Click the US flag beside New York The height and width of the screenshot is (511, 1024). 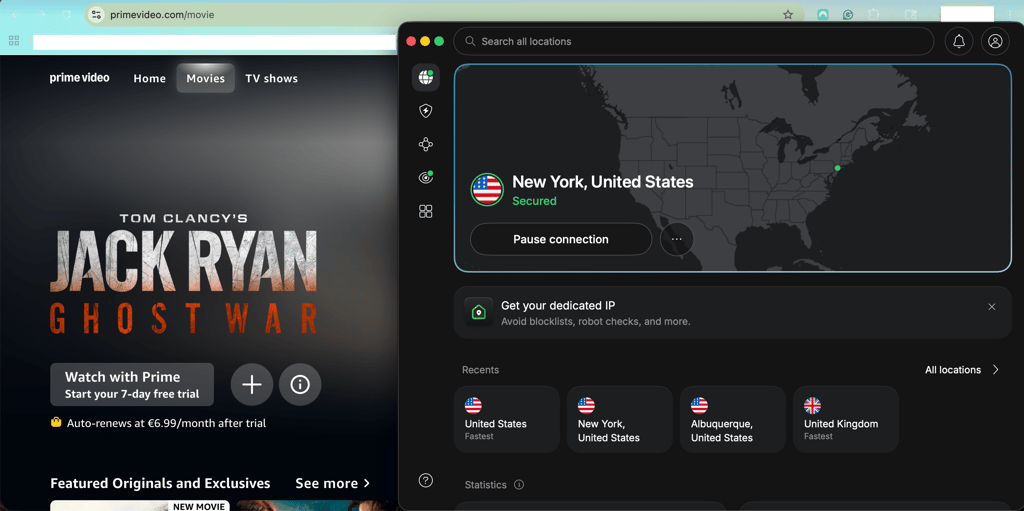(x=487, y=190)
